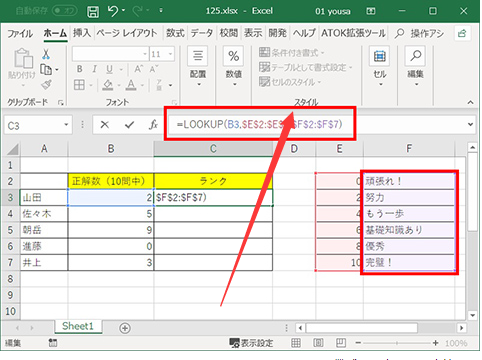The width and height of the screenshot is (482, 360).
Task: Switch to Page Layout view icon
Action: 318,343
